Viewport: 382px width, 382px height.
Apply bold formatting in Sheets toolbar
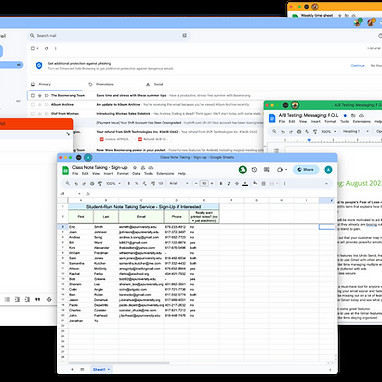(x=221, y=183)
